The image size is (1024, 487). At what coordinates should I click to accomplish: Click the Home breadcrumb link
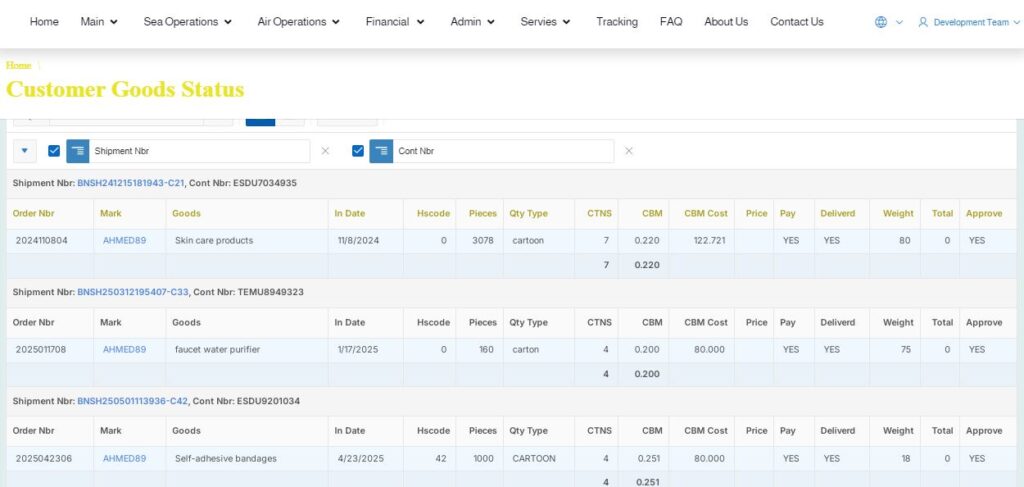18,65
